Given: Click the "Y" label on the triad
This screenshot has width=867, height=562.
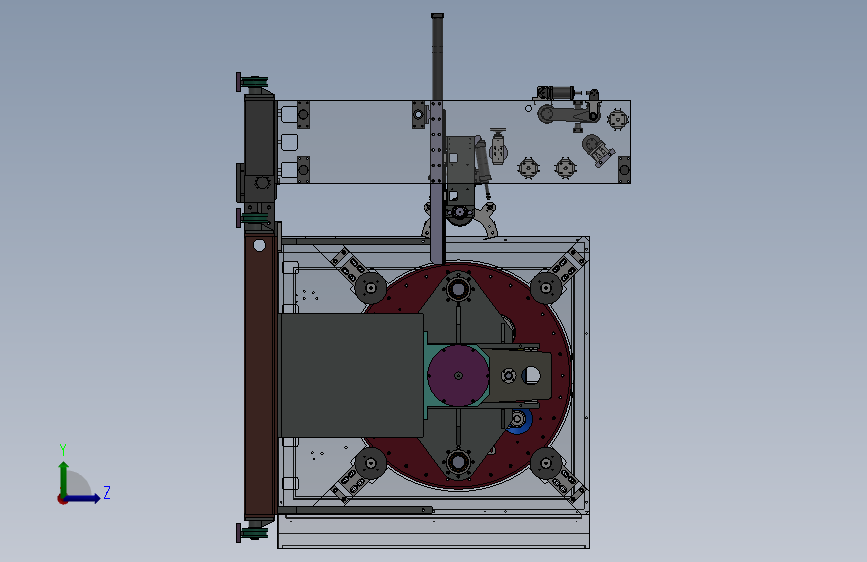Looking at the screenshot, I should click(63, 450).
